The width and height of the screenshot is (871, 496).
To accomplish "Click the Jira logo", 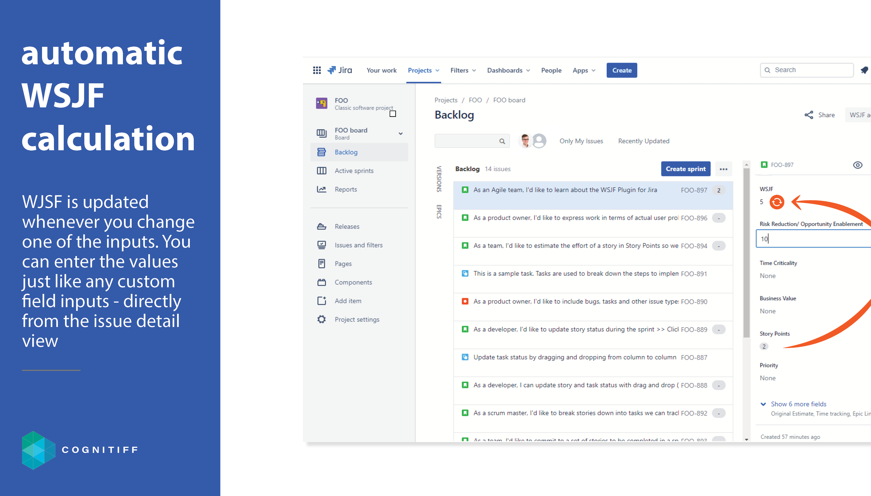I will coord(340,70).
